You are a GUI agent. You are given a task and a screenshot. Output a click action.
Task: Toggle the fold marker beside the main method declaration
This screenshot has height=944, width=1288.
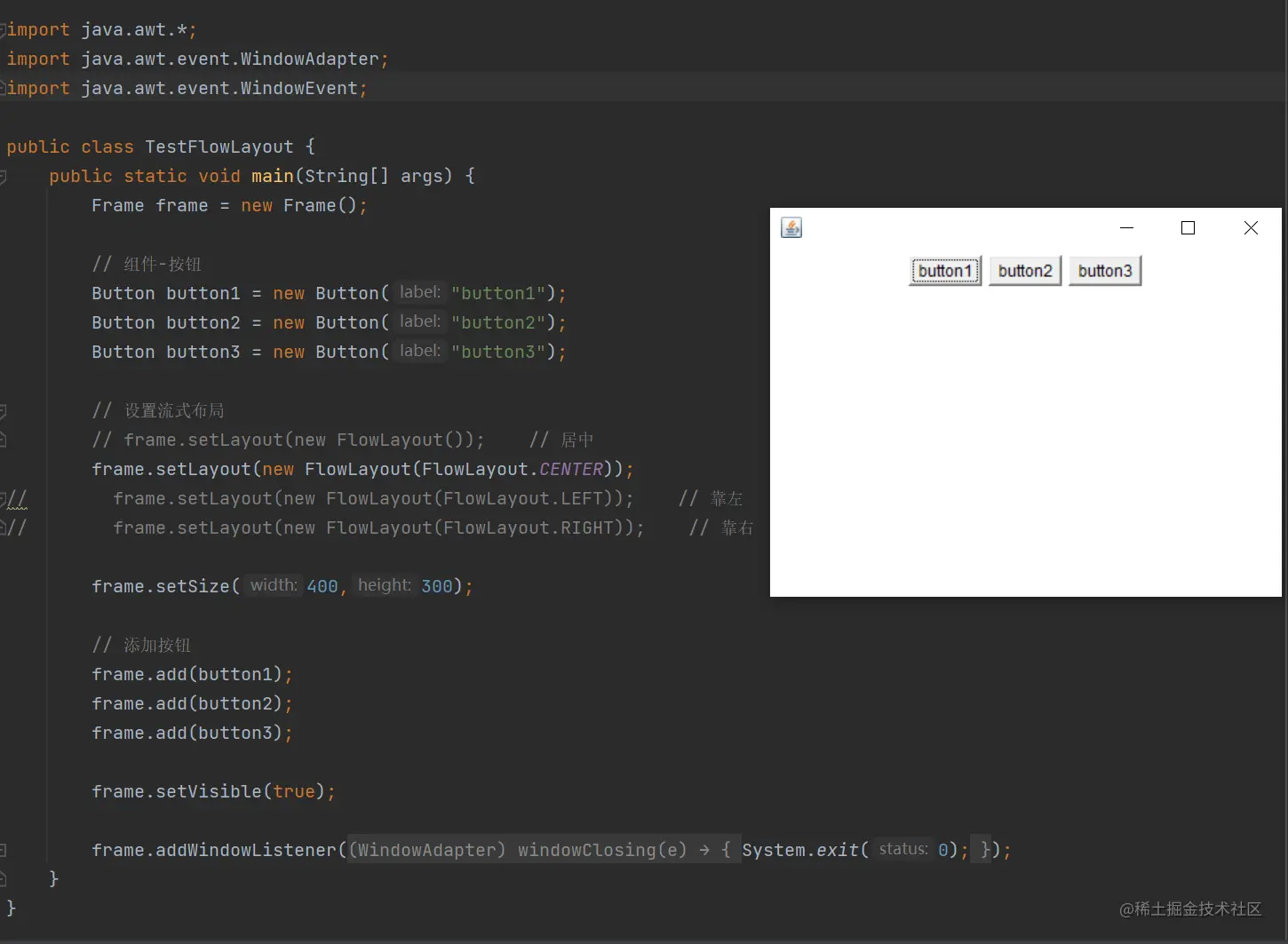coord(3,177)
